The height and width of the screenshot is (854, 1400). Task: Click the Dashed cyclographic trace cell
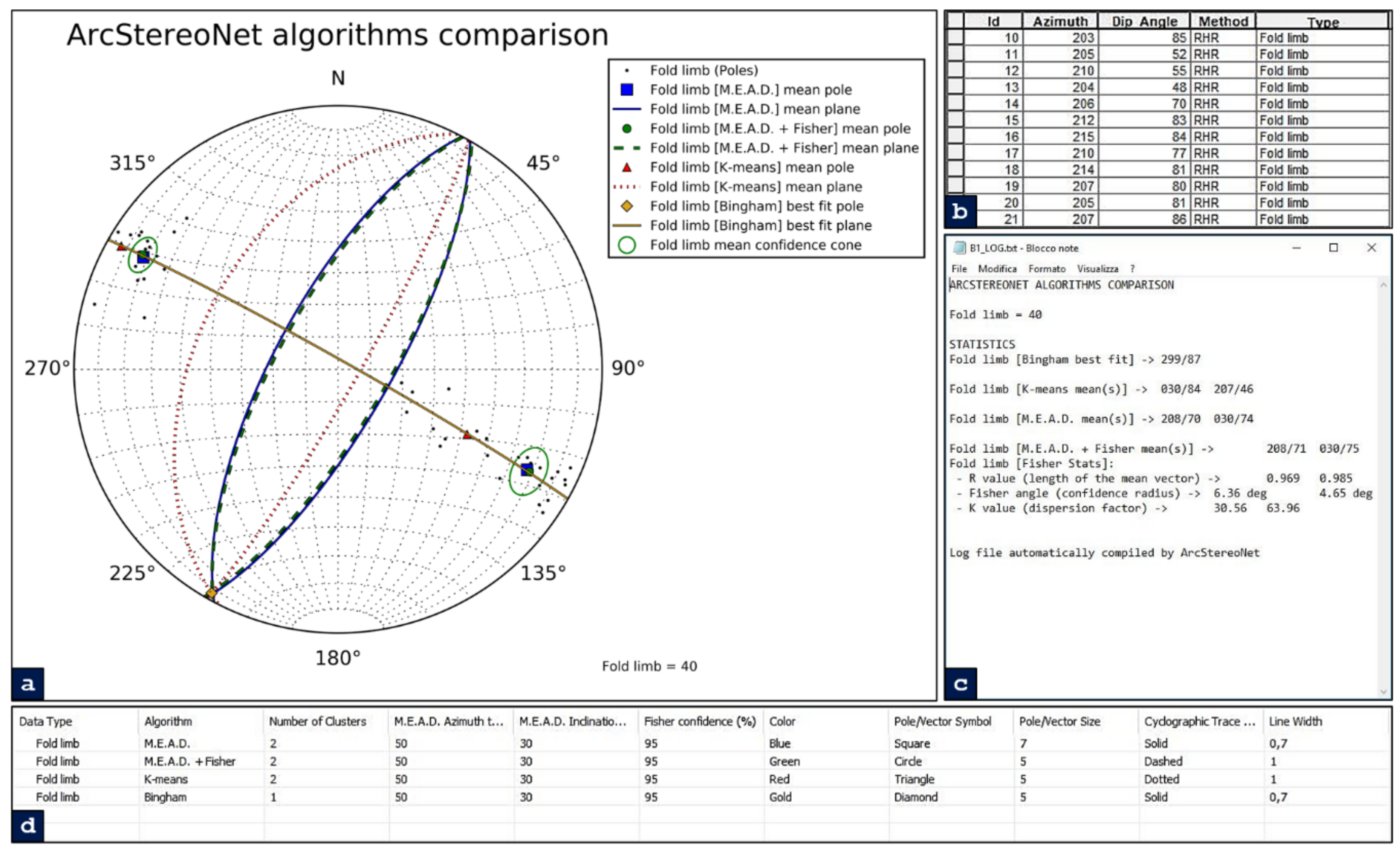coord(1163,761)
